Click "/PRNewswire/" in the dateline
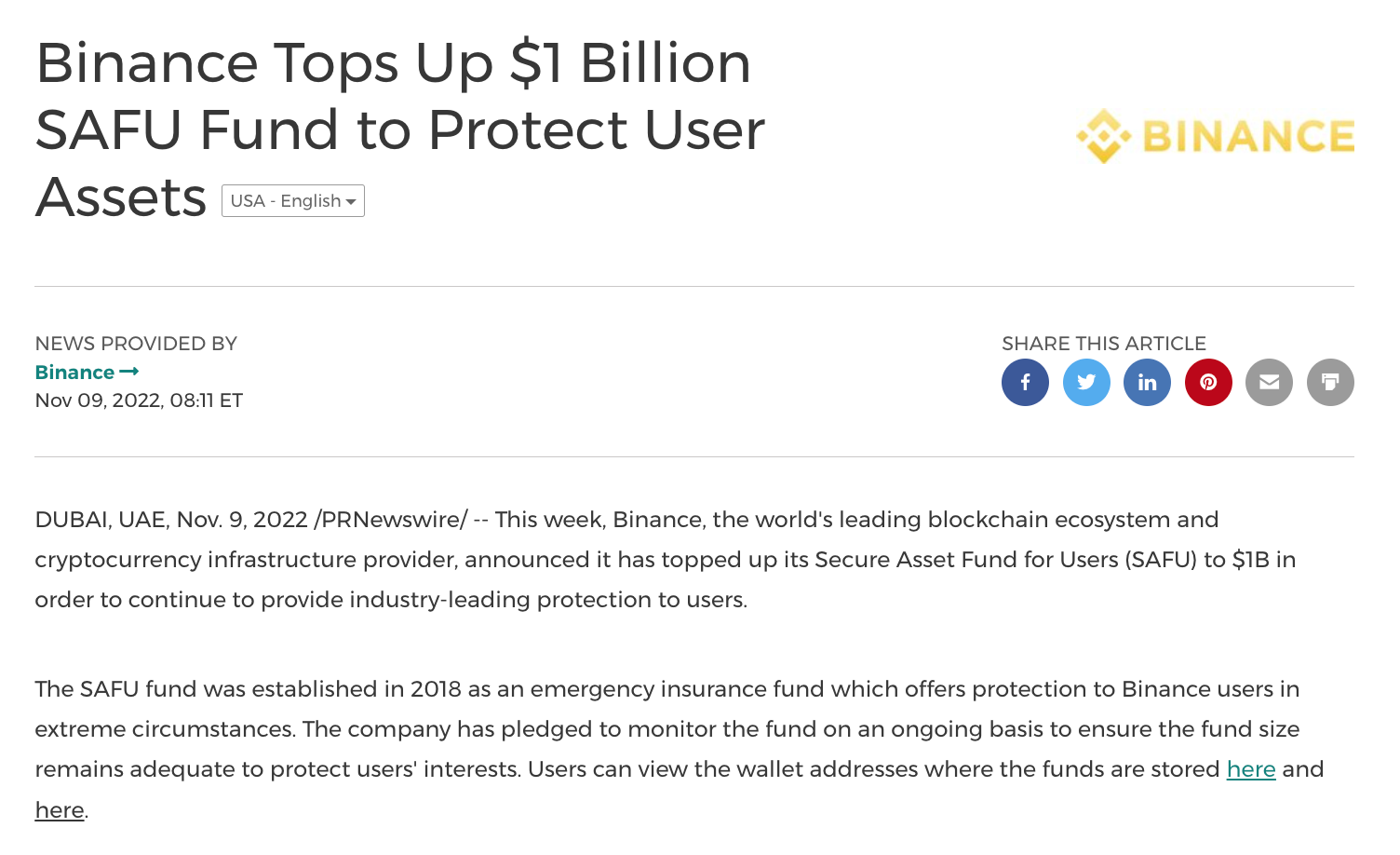The image size is (1400, 855). pyautogui.click(x=391, y=520)
